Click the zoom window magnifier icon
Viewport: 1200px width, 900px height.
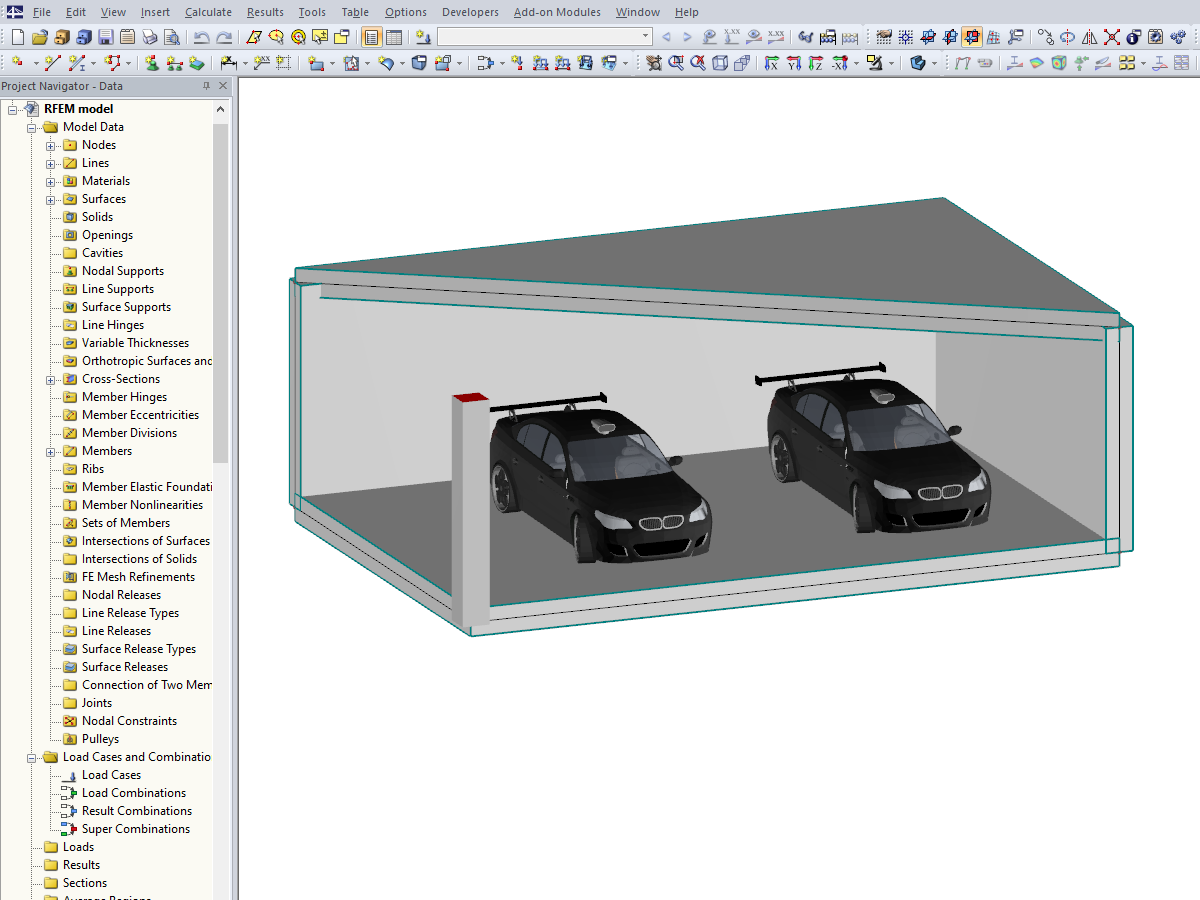click(x=676, y=63)
